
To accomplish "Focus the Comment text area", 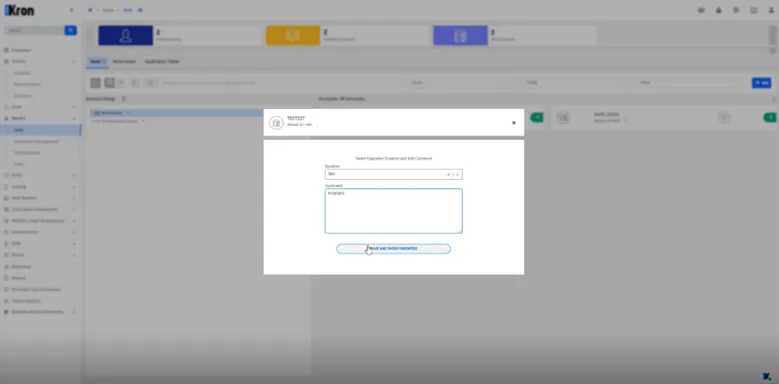I will click(x=393, y=211).
